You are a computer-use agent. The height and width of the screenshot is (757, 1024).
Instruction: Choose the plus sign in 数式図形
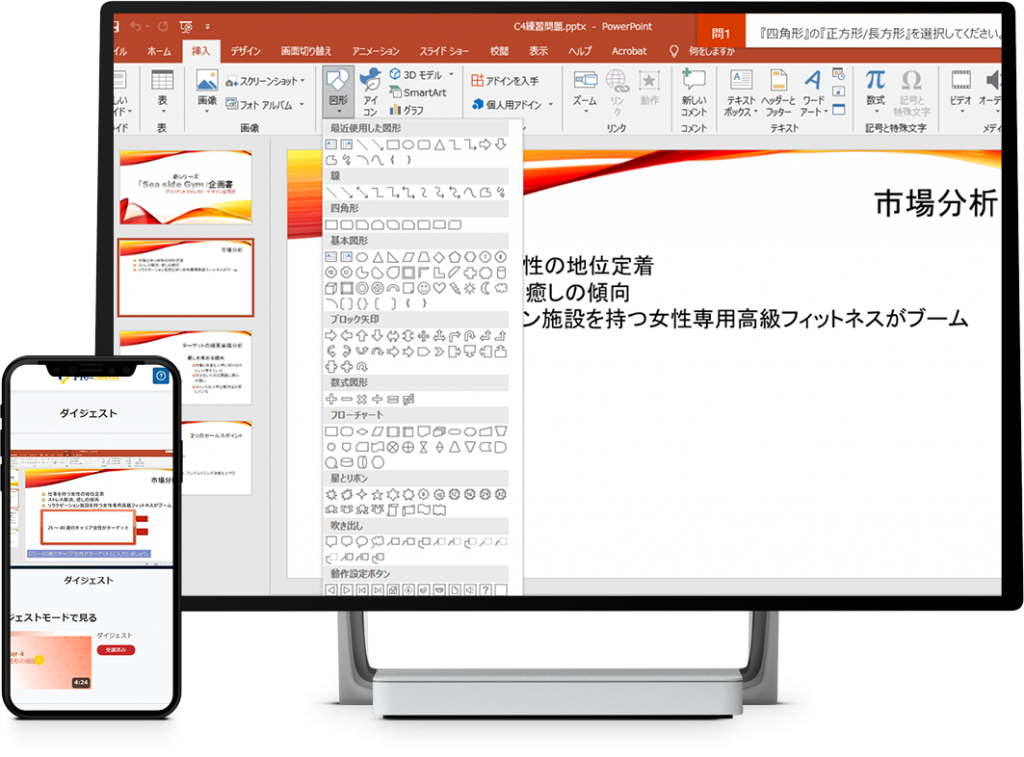click(331, 399)
